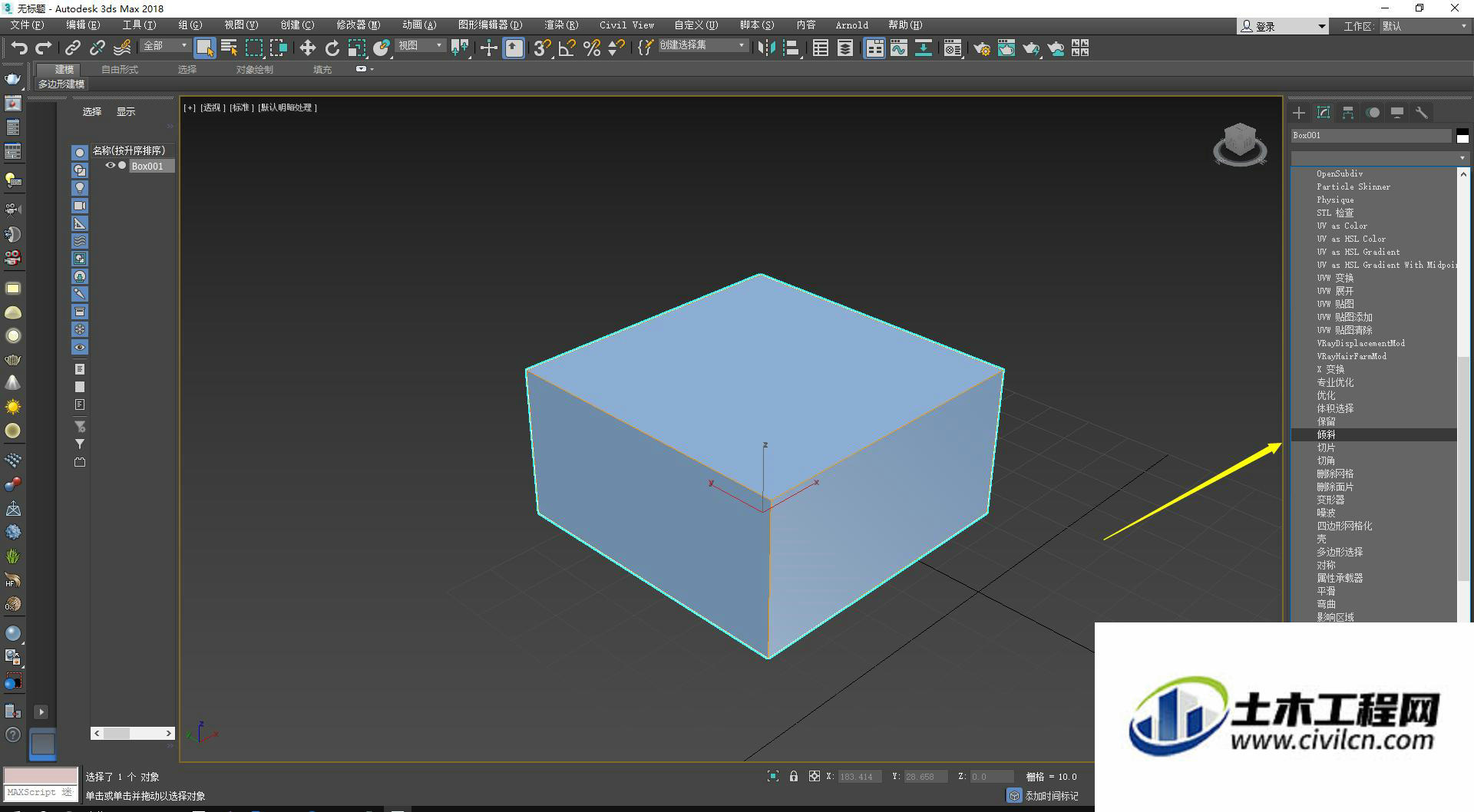This screenshot has height=812, width=1474.
Task: Open the 工作区 默认 workspace dropdown
Action: coord(1424,26)
